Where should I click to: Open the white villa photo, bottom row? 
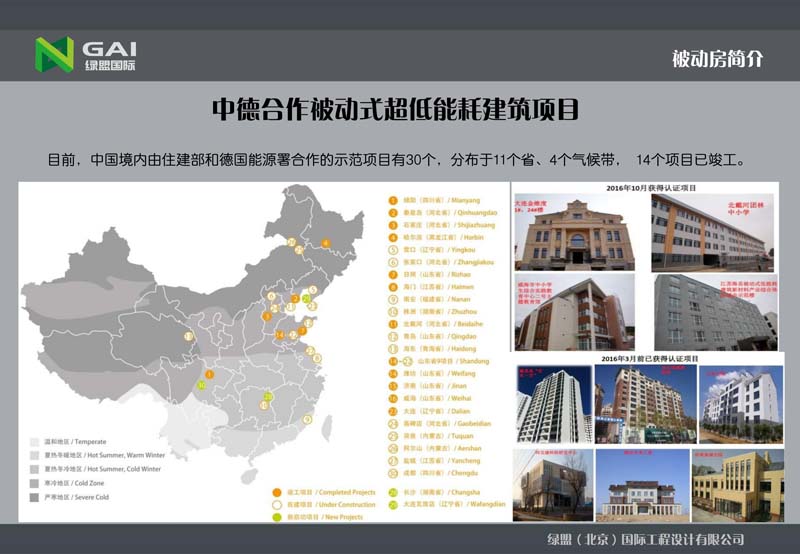point(641,485)
